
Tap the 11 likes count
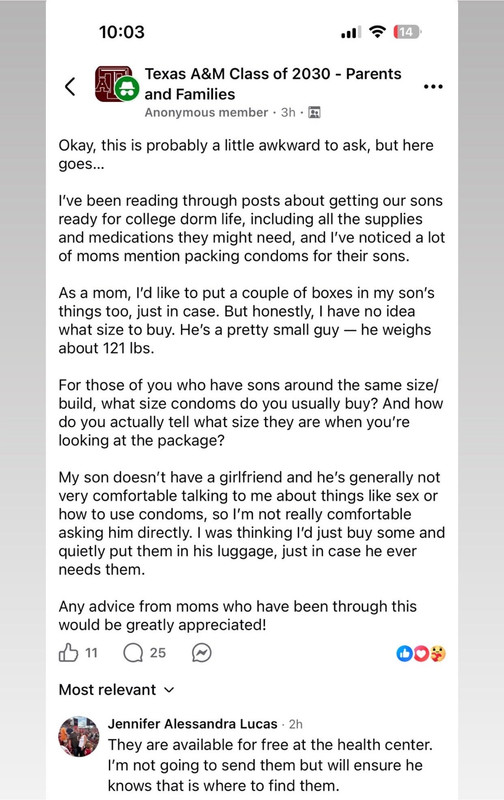point(91,653)
